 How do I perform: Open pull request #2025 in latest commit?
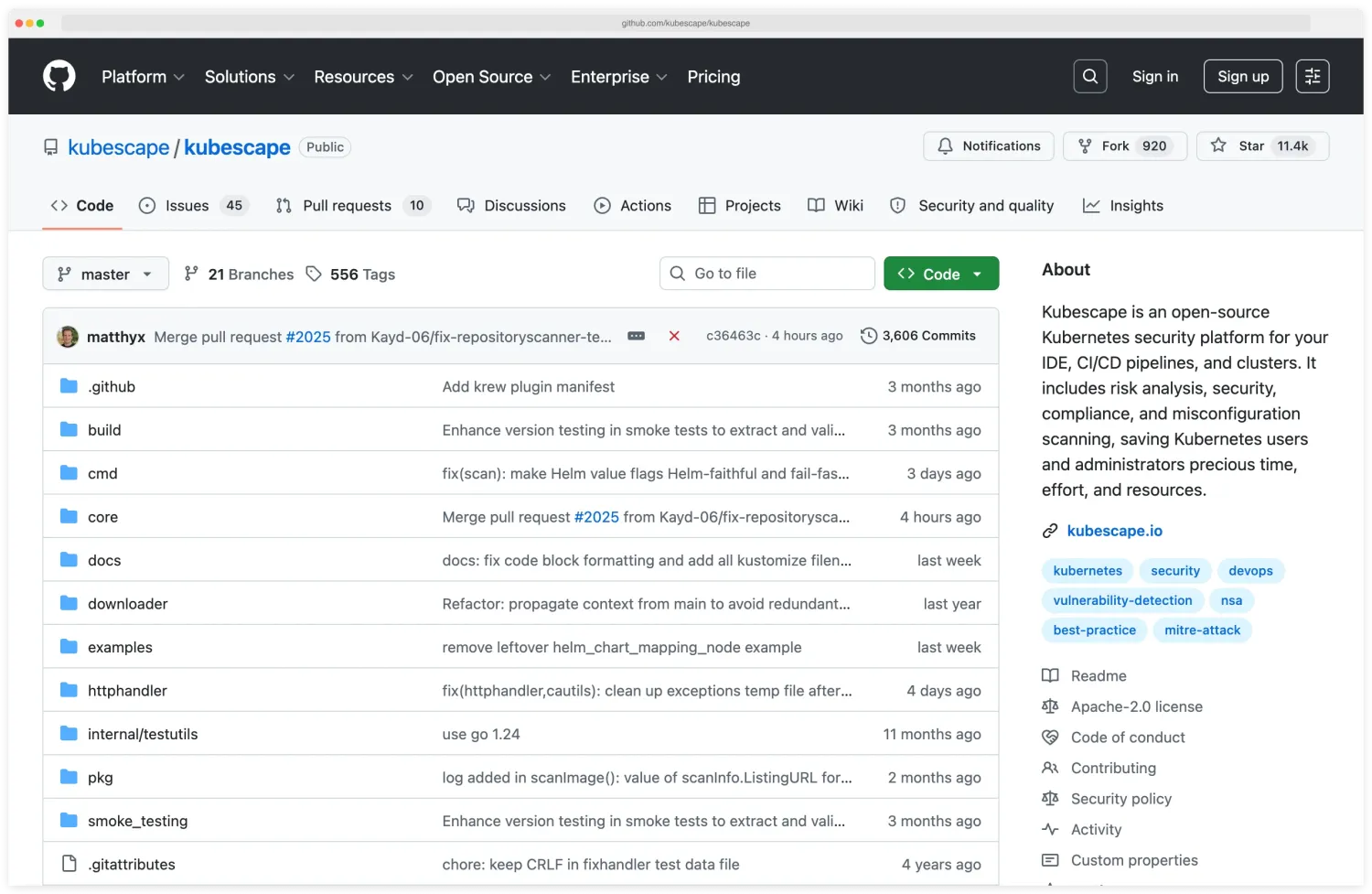tap(308, 337)
